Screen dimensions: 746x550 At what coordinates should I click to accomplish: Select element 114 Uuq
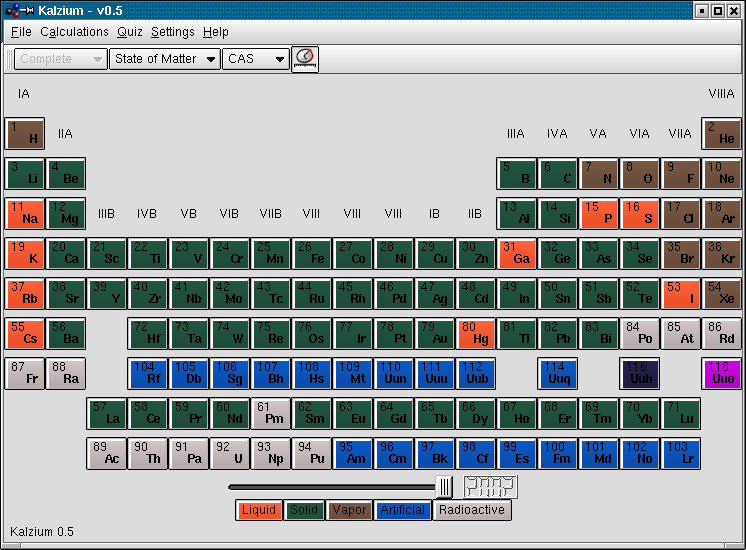coord(557,373)
